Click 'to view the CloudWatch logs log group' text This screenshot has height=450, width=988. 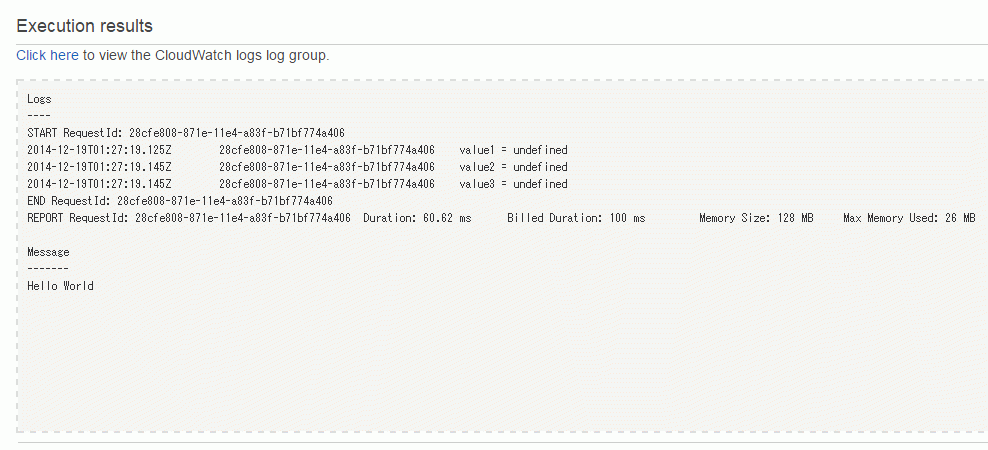pyautogui.click(x=206, y=55)
